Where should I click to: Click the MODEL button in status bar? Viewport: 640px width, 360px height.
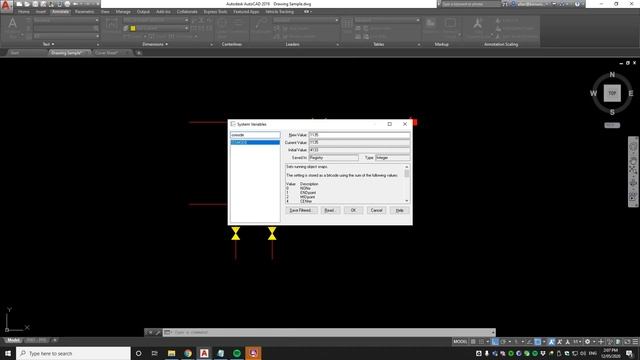(460, 342)
